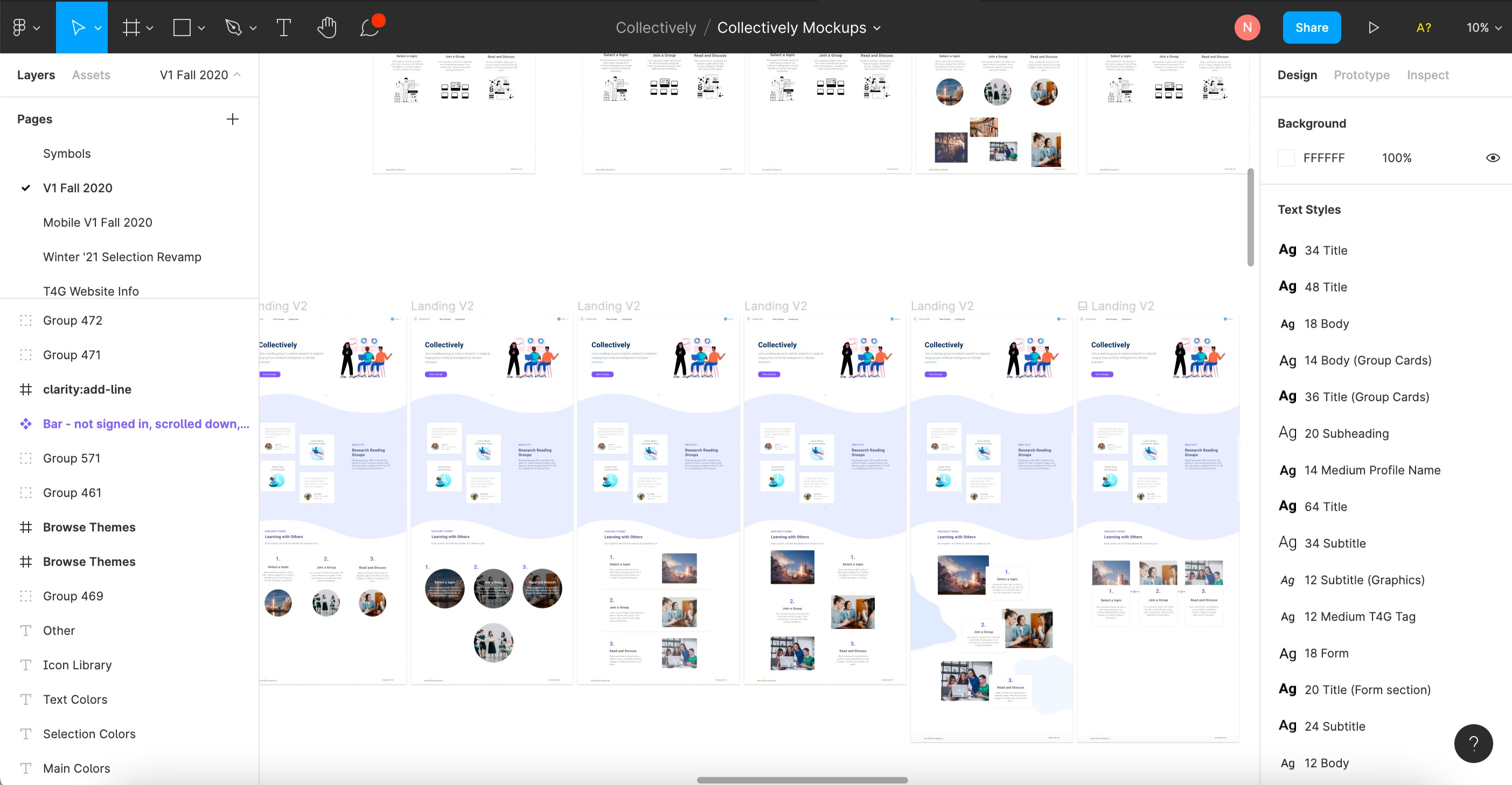Switch to the Assets tab

point(91,74)
